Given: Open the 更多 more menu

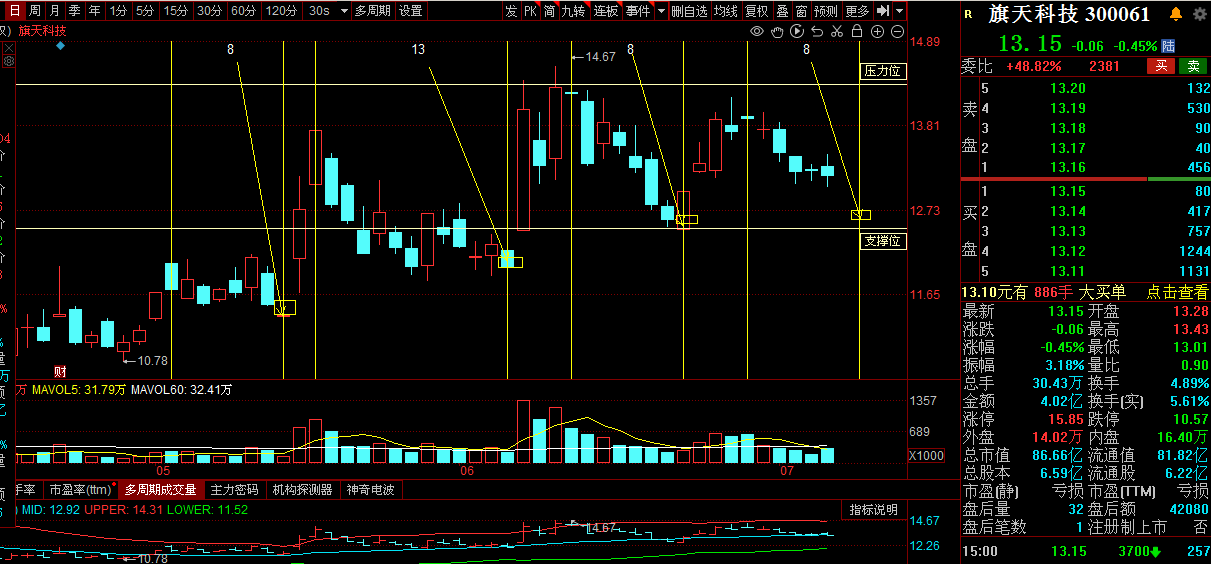Looking at the screenshot, I should tap(857, 11).
